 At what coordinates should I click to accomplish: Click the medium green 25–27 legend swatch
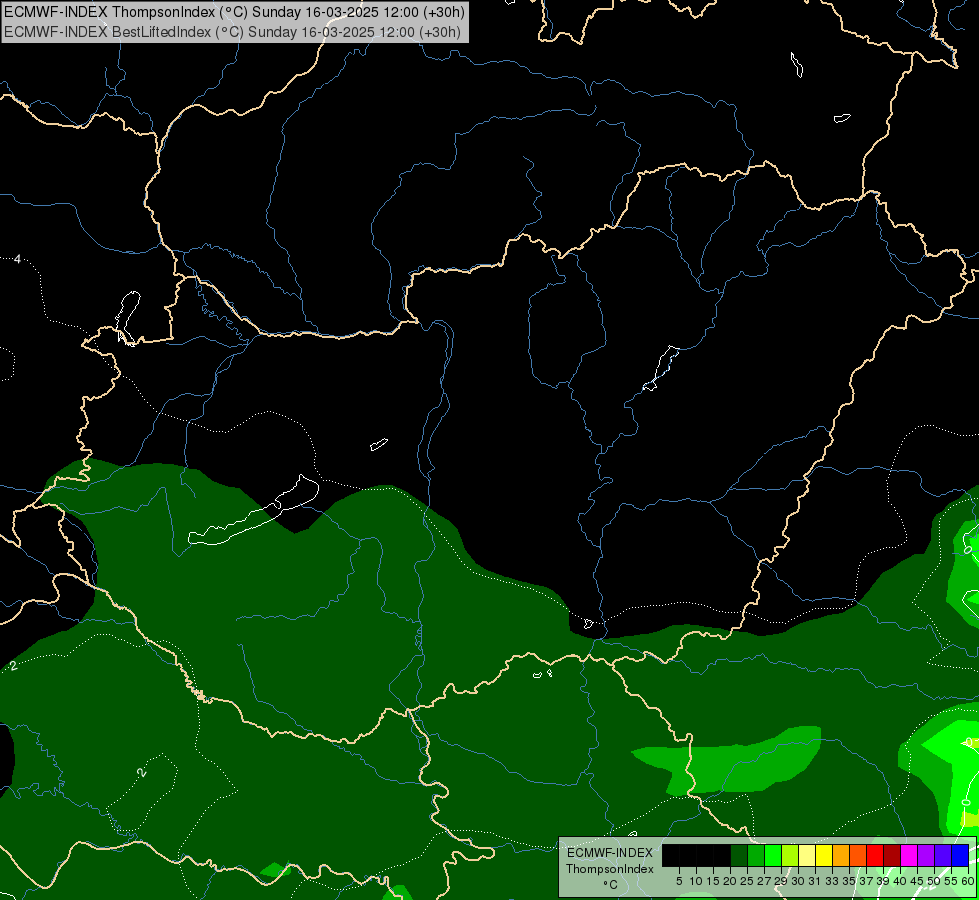[x=756, y=855]
